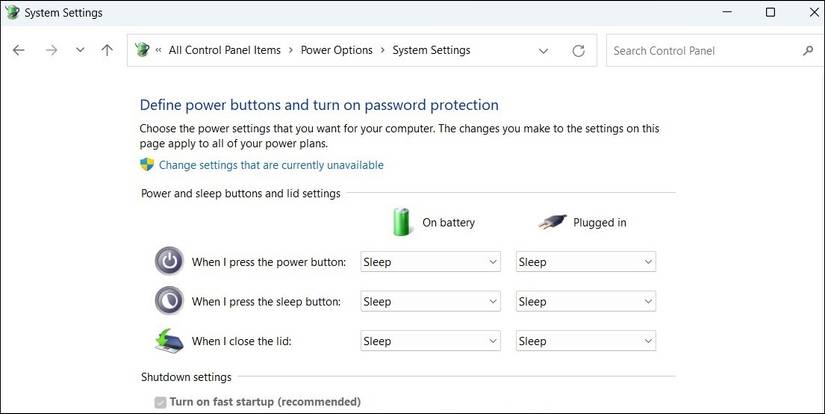Image resolution: width=825 pixels, height=414 pixels.
Task: Click the laptop lid close icon
Action: click(x=169, y=341)
